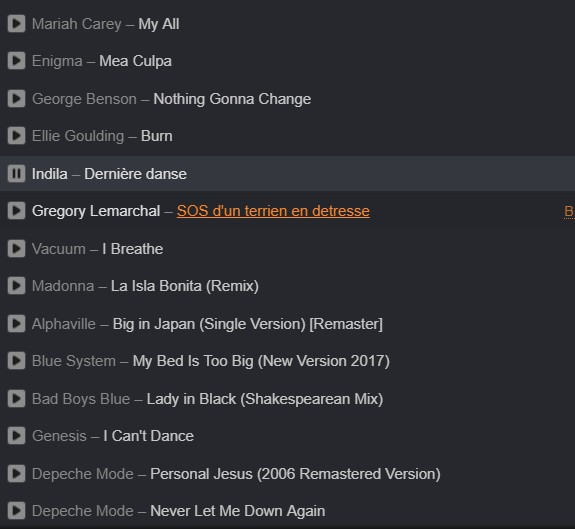The width and height of the screenshot is (575, 529).
Task: Play Genesis – I Can't Dance
Action: pyautogui.click(x=17, y=436)
